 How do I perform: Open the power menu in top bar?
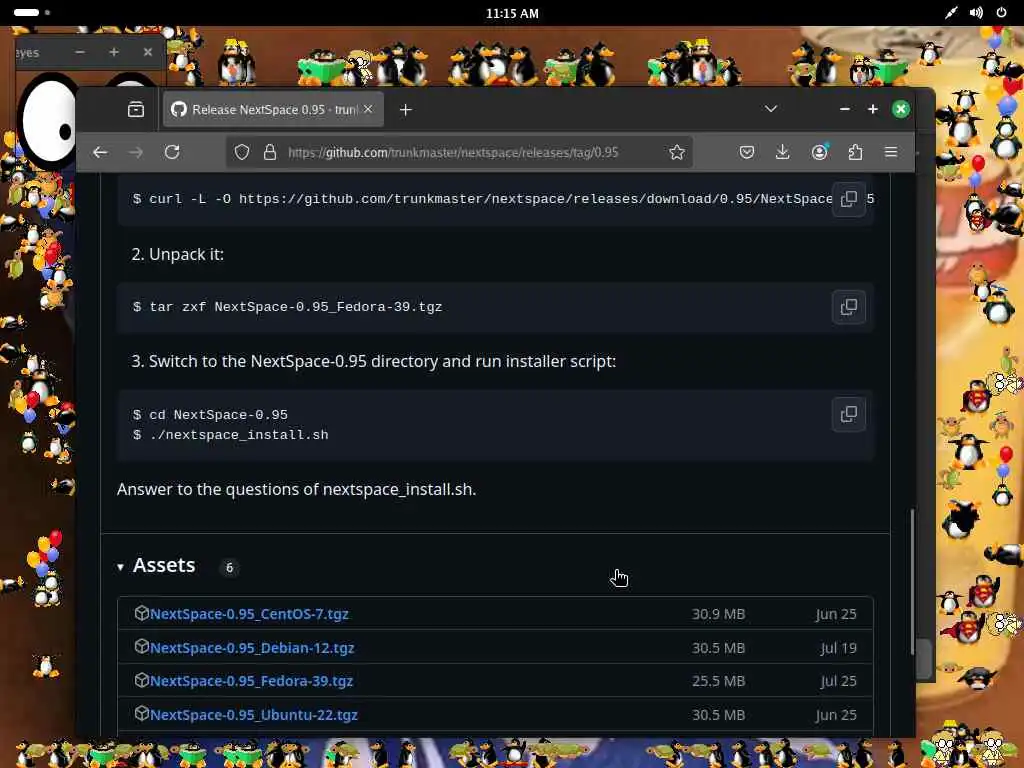click(1001, 12)
